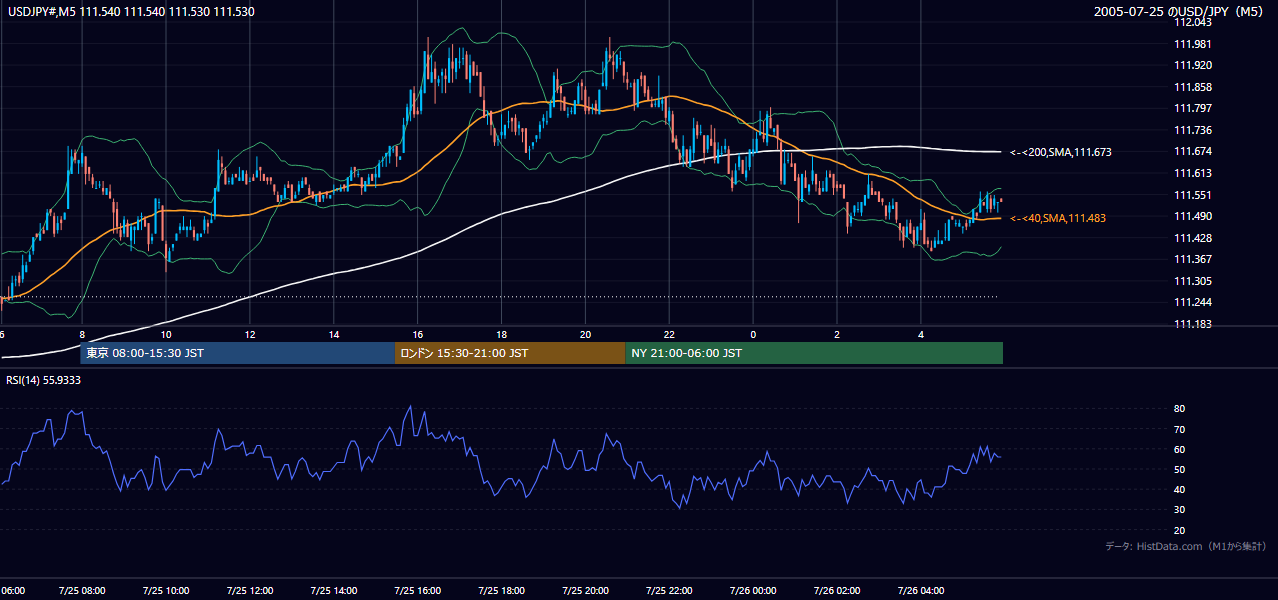
Task: Click price level 111.428 on axis
Action: pos(1192,238)
